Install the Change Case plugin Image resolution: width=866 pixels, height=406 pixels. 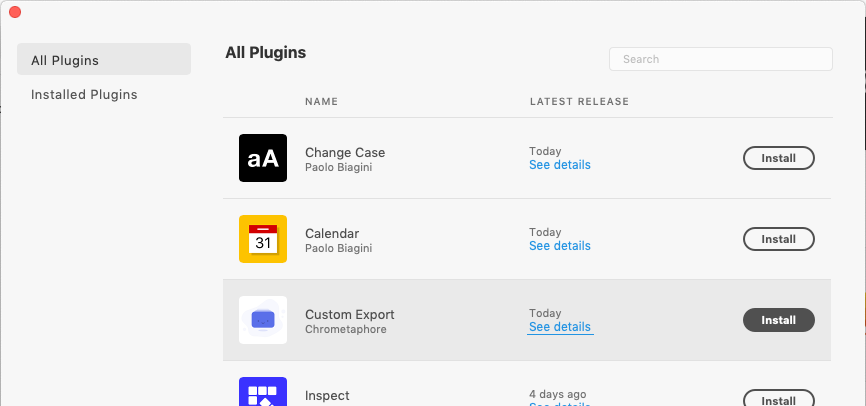pyautogui.click(x=779, y=158)
